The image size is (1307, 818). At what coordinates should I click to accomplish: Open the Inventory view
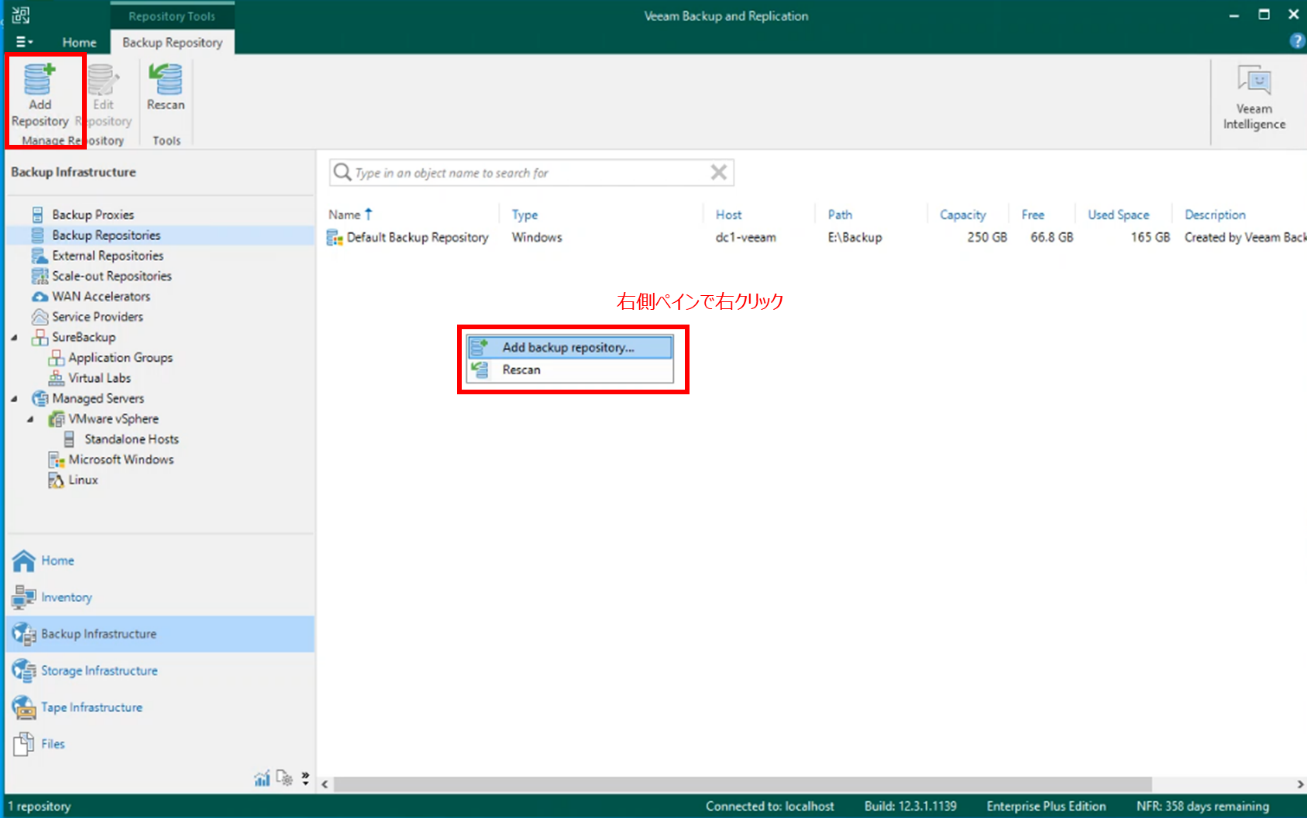[66, 597]
